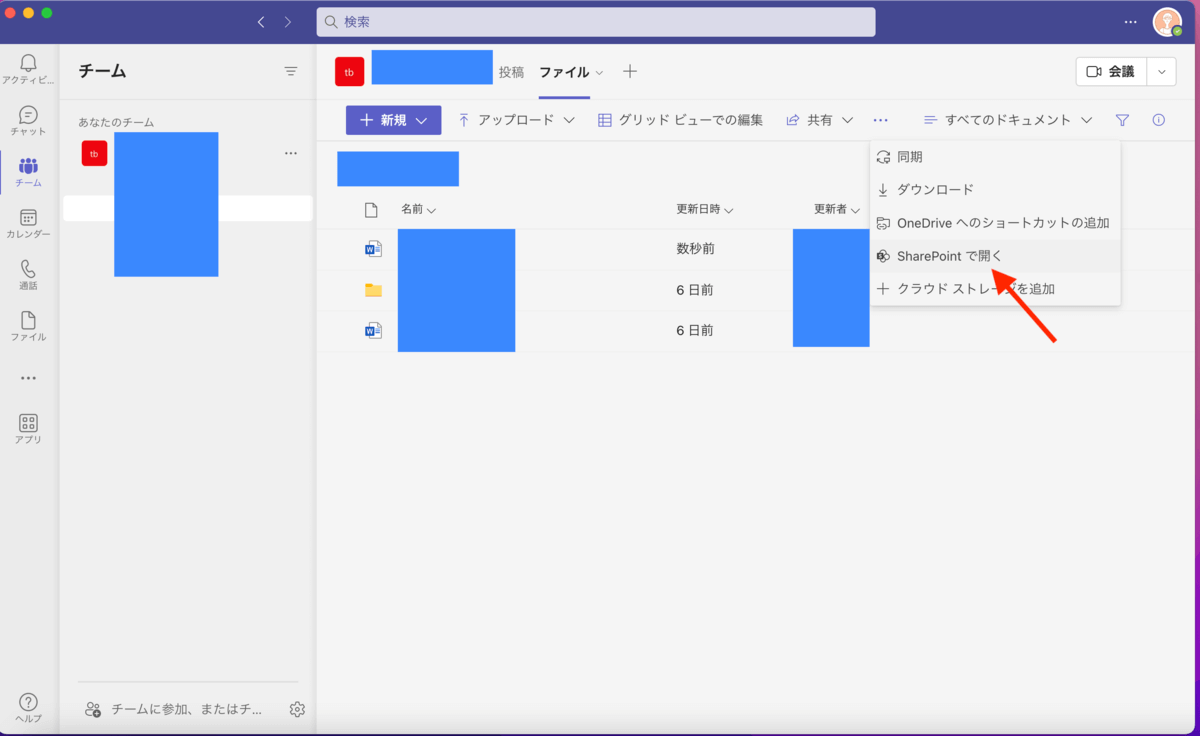Expand the 会議 button dropdown arrow
The image size is (1200, 736).
(x=1161, y=71)
